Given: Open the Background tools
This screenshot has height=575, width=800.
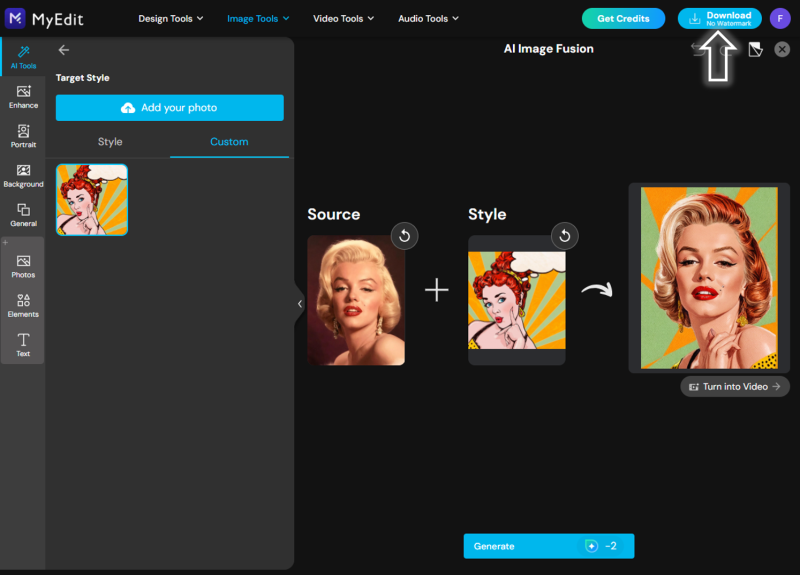Looking at the screenshot, I should click(23, 176).
